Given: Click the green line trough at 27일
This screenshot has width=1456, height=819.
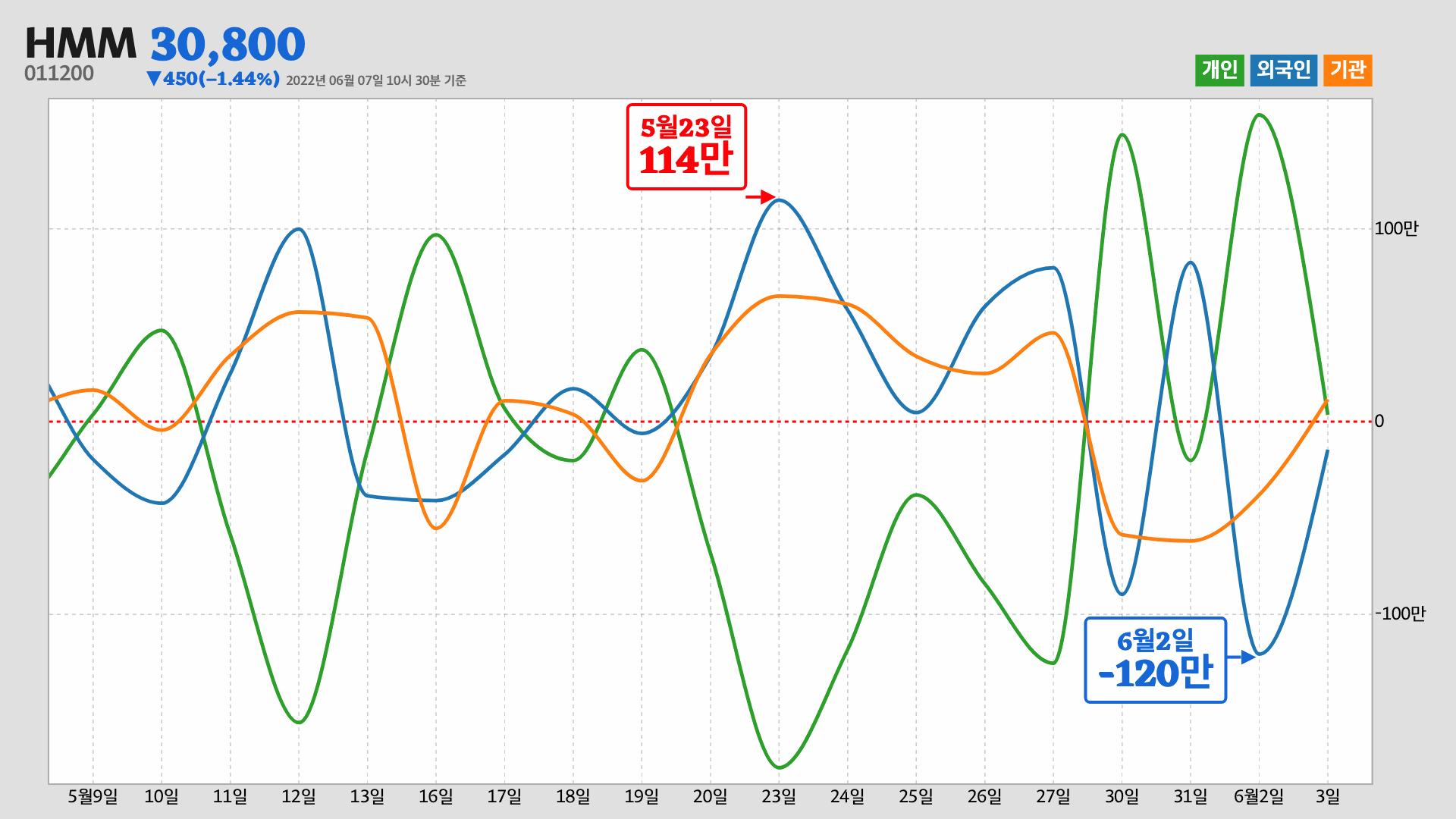Looking at the screenshot, I should click(x=1053, y=663).
